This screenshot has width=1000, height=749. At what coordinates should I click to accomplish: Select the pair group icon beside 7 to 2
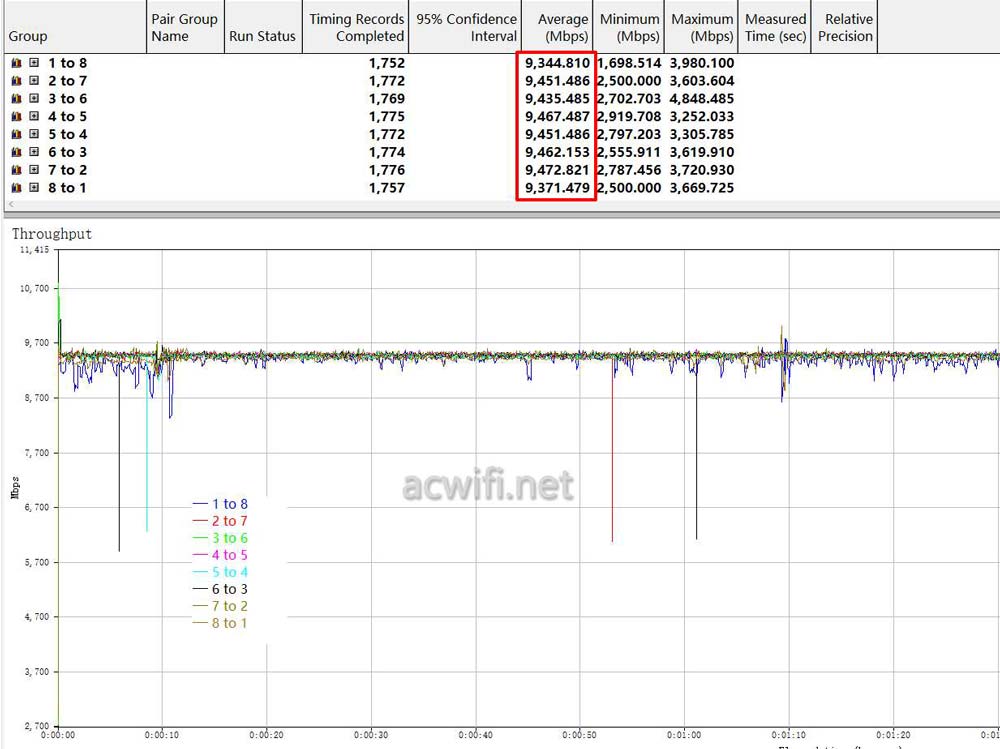coord(14,170)
